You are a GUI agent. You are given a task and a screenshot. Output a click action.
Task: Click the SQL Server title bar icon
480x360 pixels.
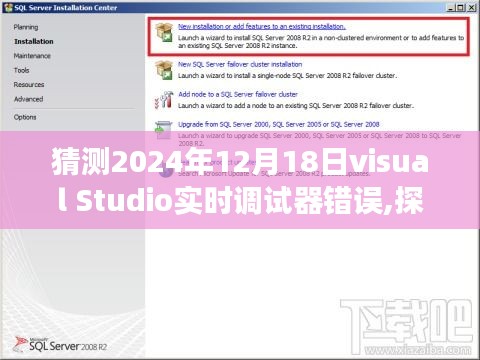pyautogui.click(x=8, y=8)
